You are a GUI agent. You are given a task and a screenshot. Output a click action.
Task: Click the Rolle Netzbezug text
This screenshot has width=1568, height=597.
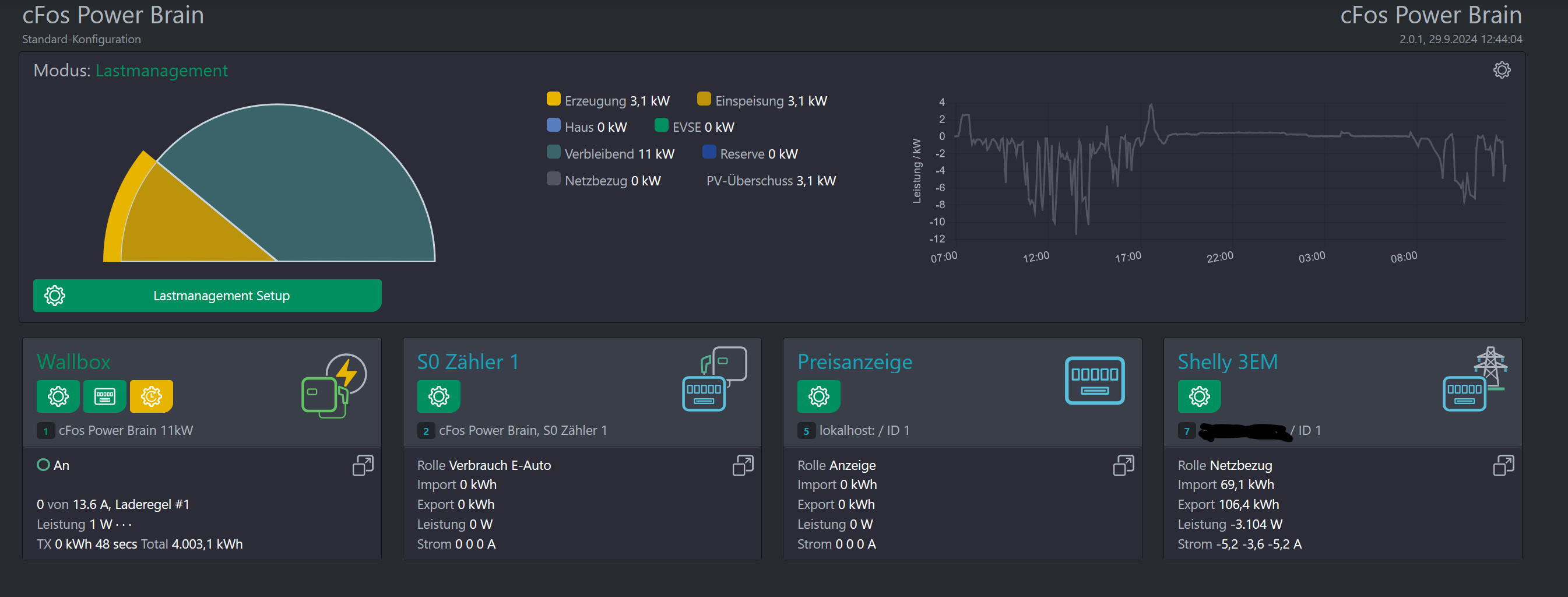pos(1225,466)
